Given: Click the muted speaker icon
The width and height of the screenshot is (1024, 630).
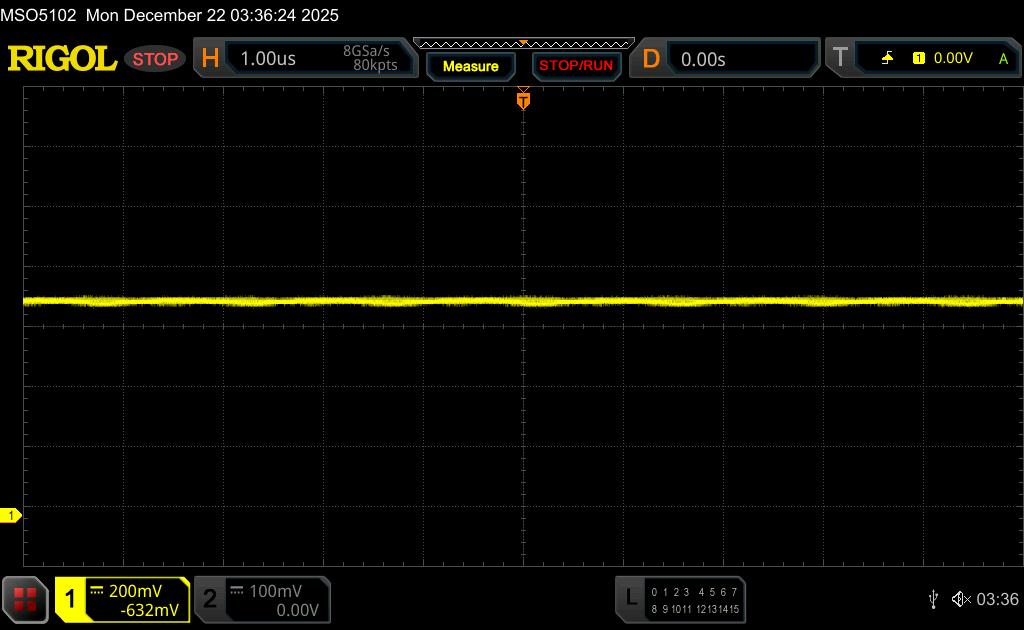Looking at the screenshot, I should (961, 599).
